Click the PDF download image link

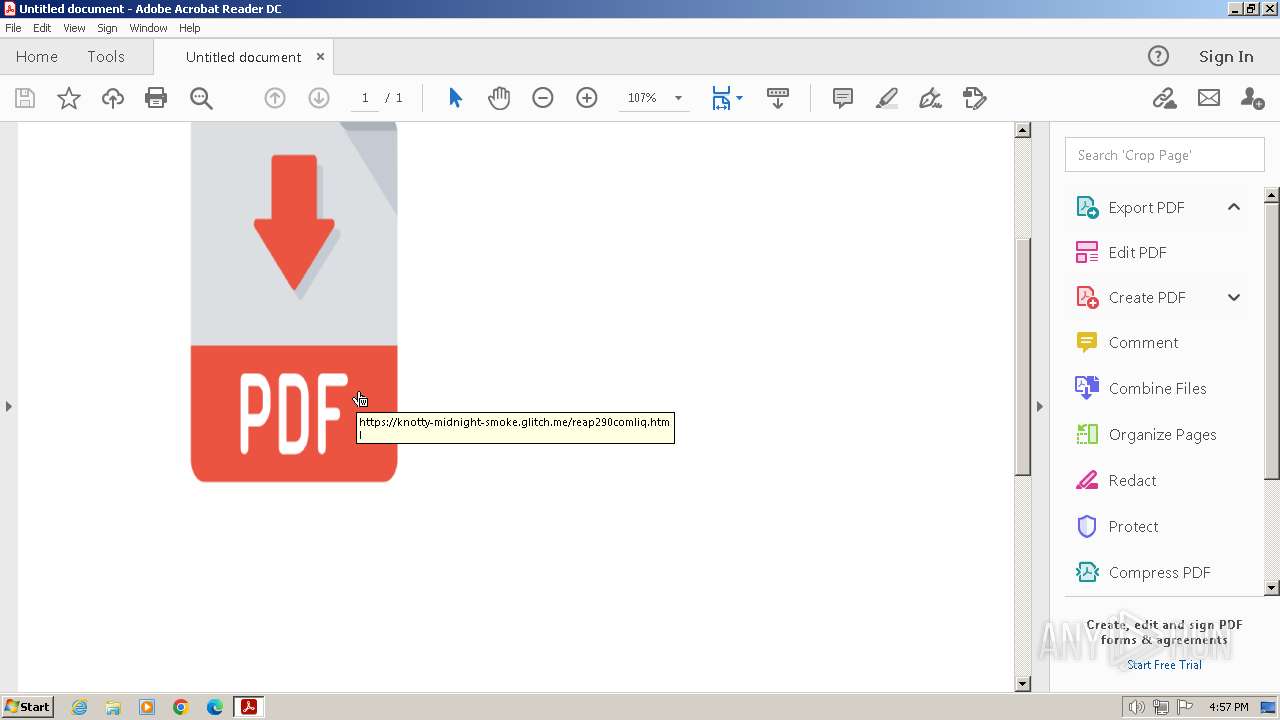tap(294, 302)
